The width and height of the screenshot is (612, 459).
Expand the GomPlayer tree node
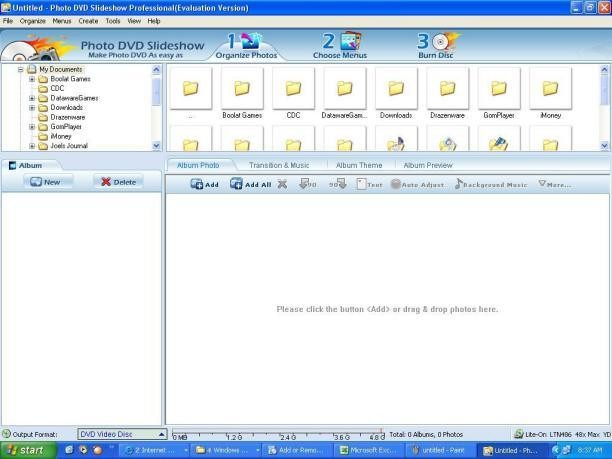click(32, 127)
